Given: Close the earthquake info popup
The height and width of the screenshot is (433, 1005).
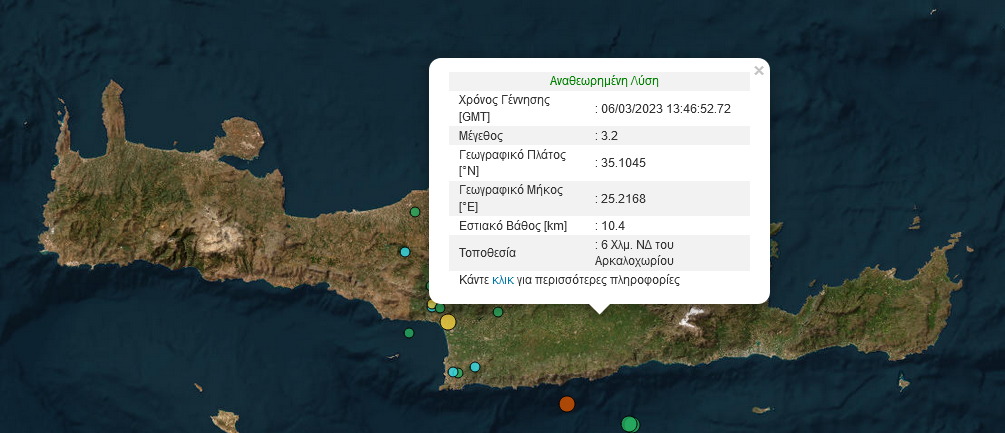Looking at the screenshot, I should (x=759, y=71).
